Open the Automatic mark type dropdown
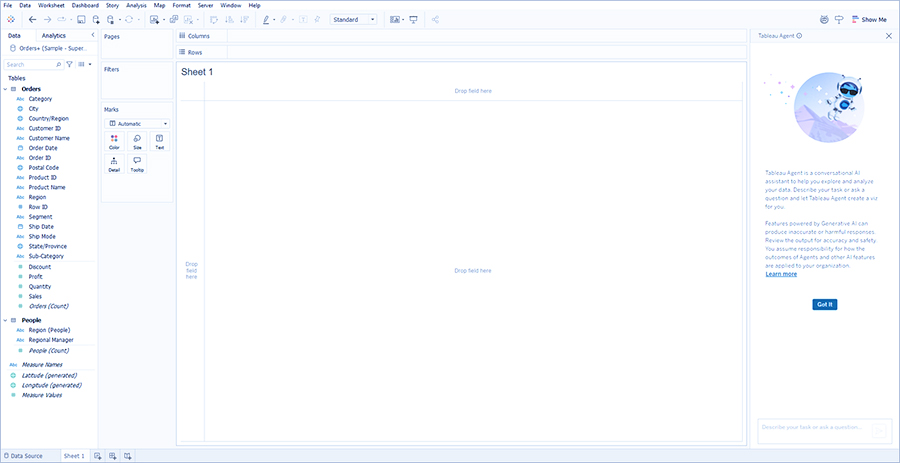900x463 pixels. pyautogui.click(x=137, y=123)
